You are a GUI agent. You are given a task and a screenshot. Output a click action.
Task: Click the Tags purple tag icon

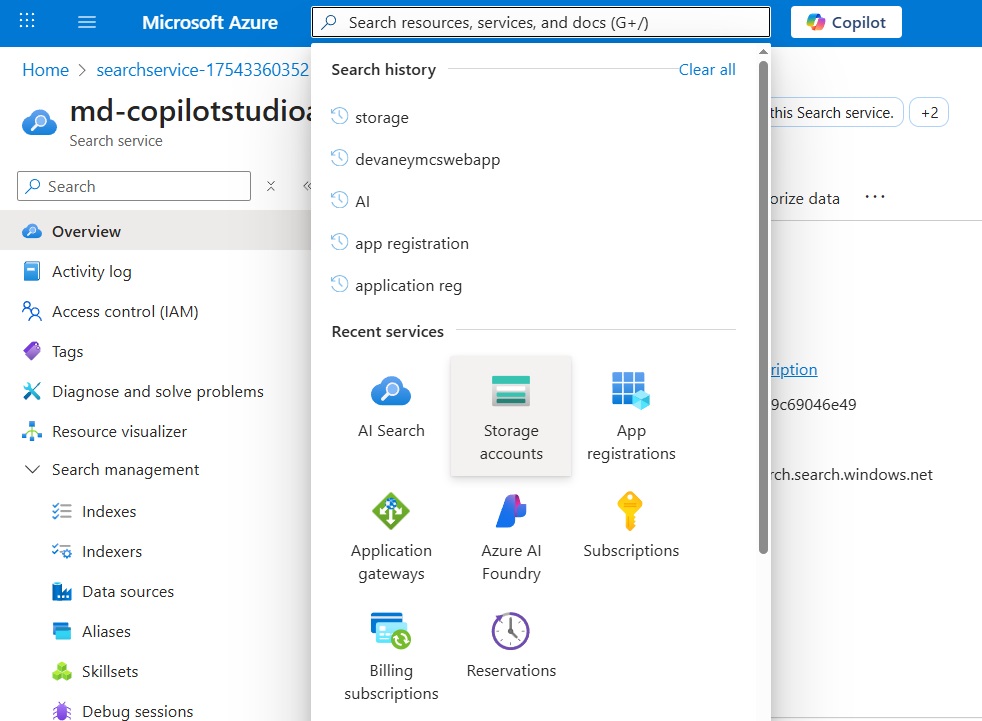pyautogui.click(x=32, y=351)
